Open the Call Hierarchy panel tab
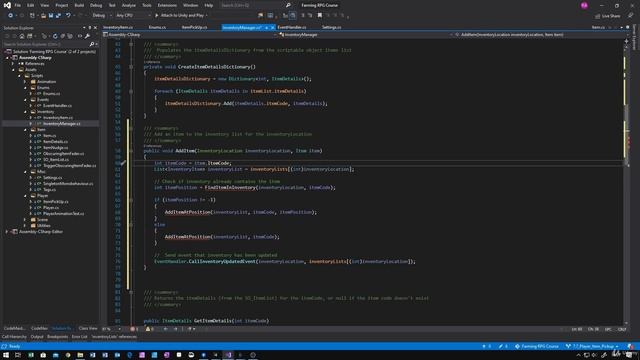This screenshot has width=640, height=360. (x=14, y=337)
